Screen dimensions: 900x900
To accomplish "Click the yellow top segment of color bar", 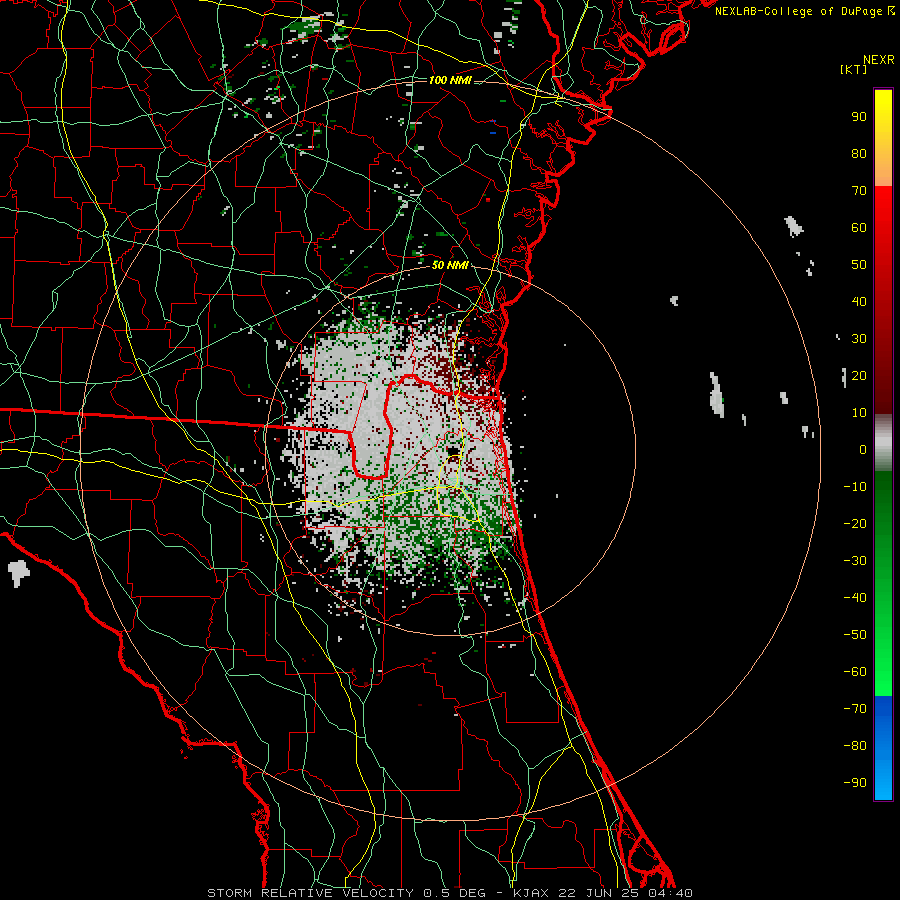I will [883, 138].
